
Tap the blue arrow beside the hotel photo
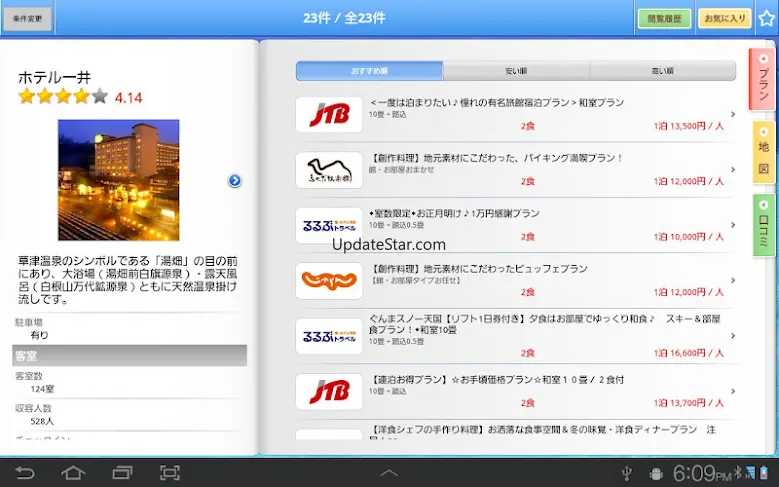pos(234,181)
